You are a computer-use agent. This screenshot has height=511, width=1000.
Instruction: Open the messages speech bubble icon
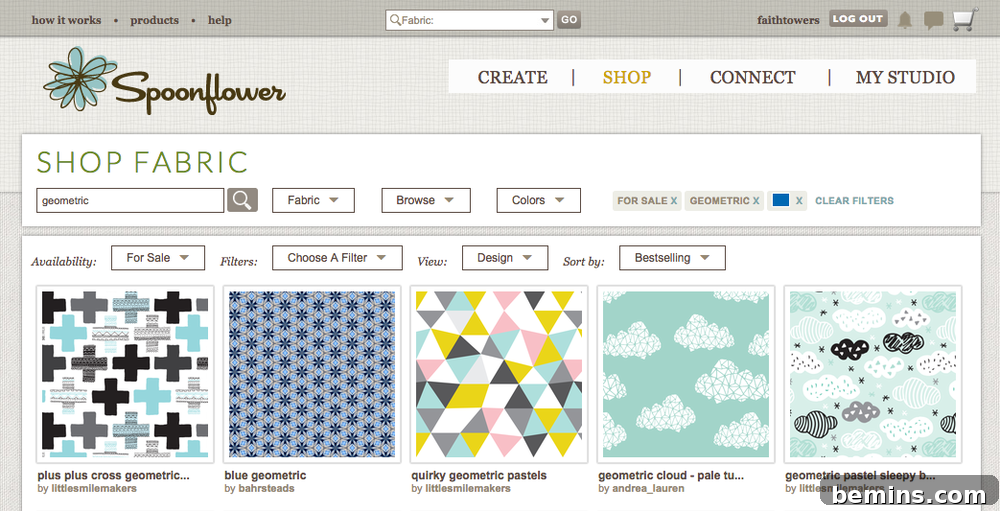click(x=933, y=20)
